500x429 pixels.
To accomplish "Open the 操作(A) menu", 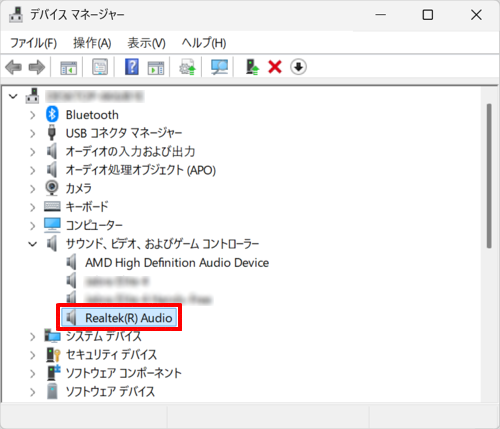I will (92, 43).
